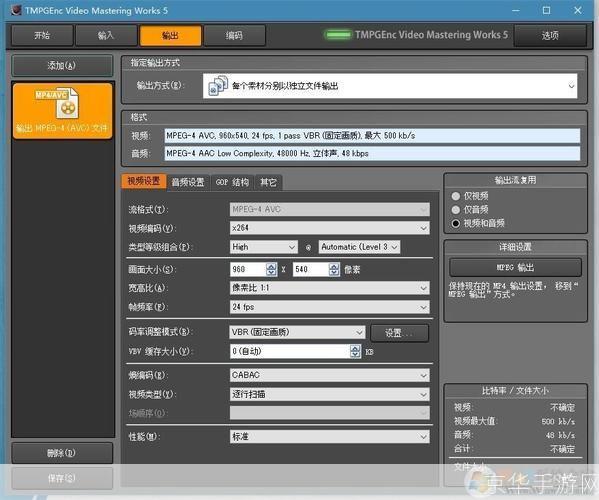The image size is (599, 500).
Task: Click the 设置... button next to VBR
Action: (x=399, y=333)
